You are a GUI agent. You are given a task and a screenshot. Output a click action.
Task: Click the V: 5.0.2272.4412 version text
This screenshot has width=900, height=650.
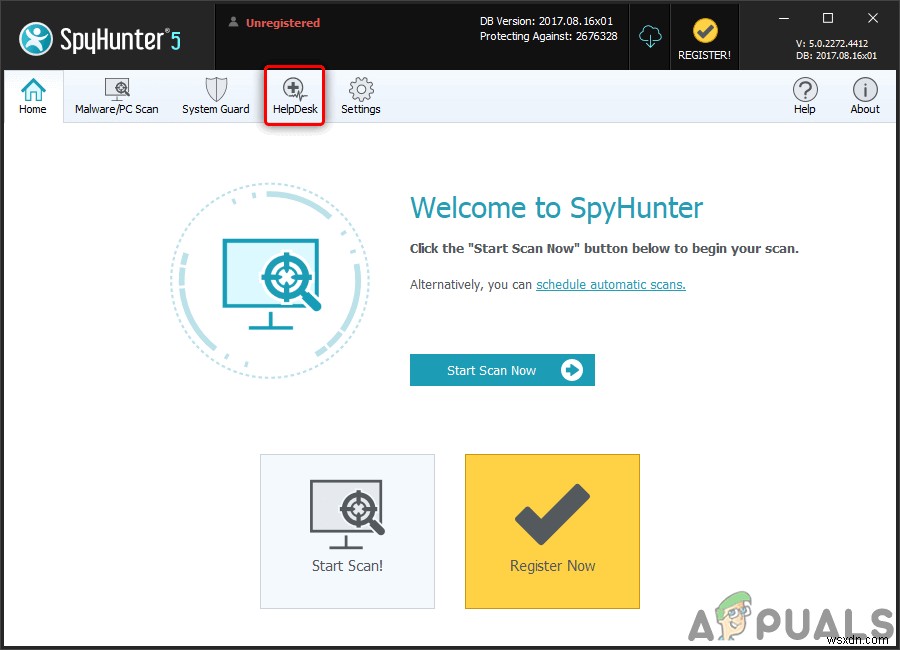coord(832,44)
